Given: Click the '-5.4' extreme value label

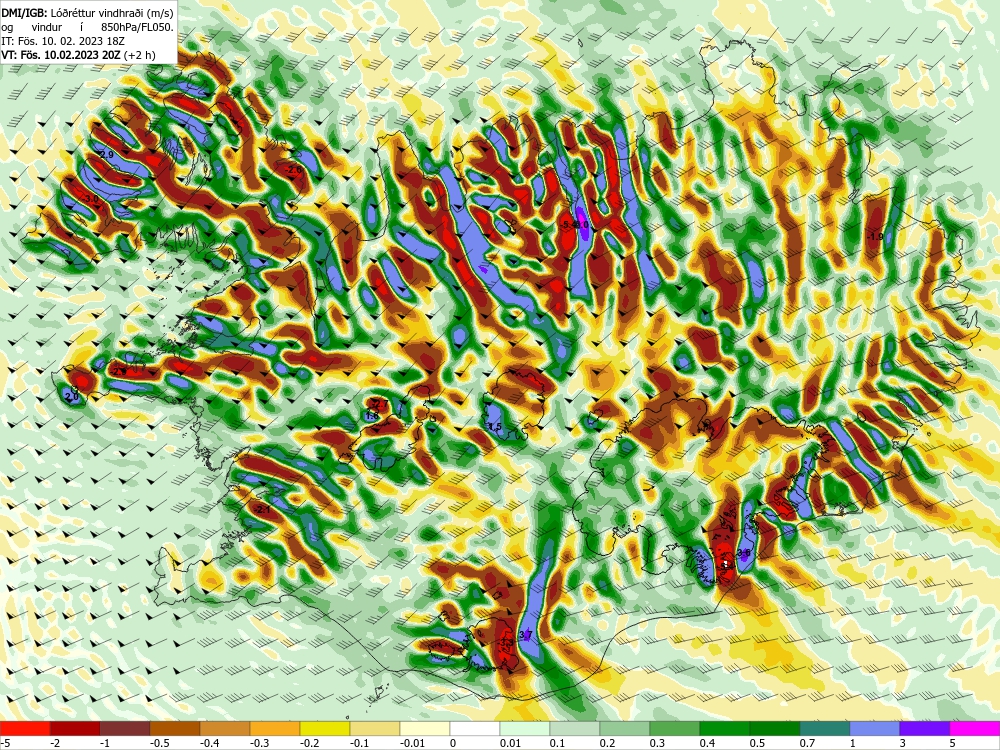Looking at the screenshot, I should coord(569,224).
